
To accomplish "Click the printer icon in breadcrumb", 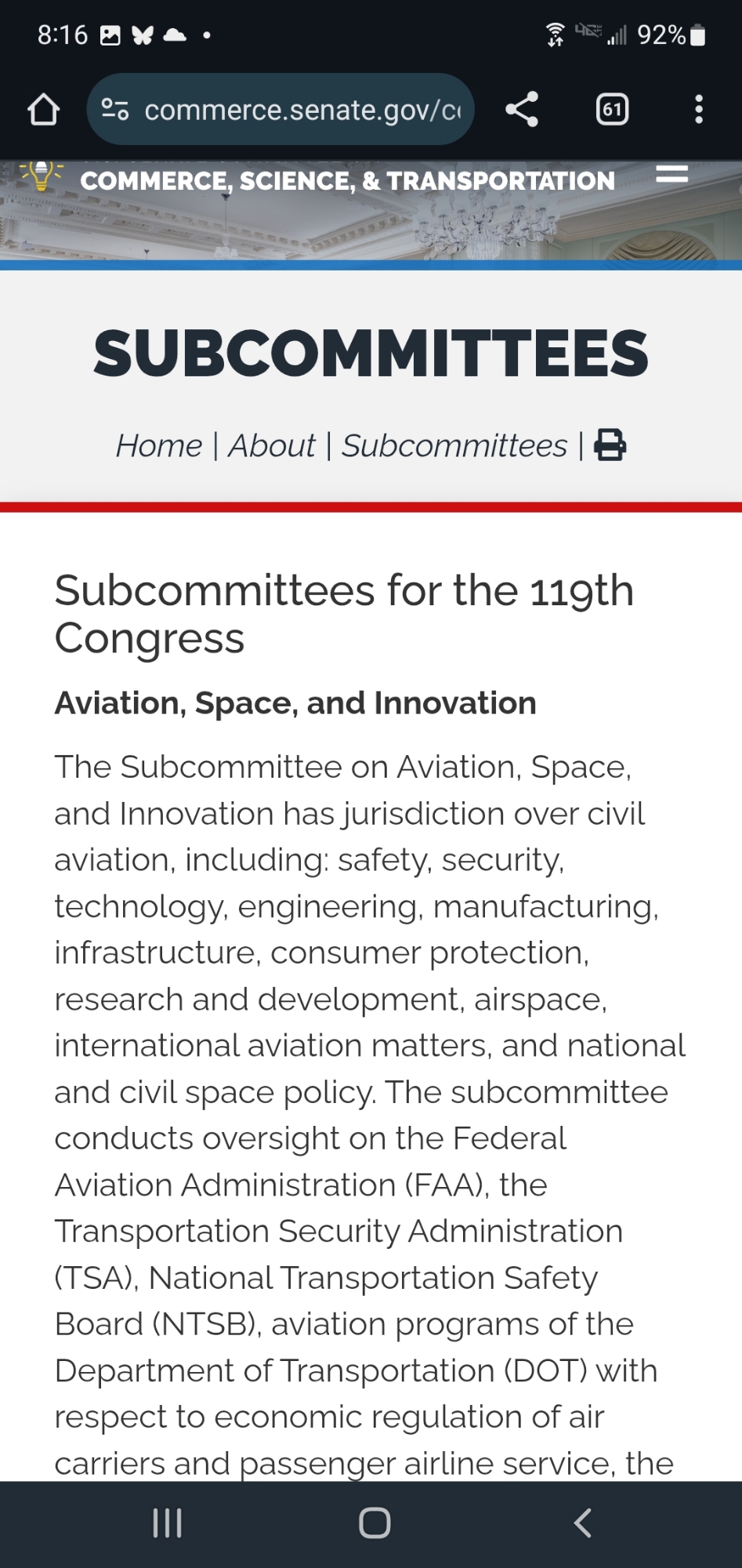I will coord(610,445).
